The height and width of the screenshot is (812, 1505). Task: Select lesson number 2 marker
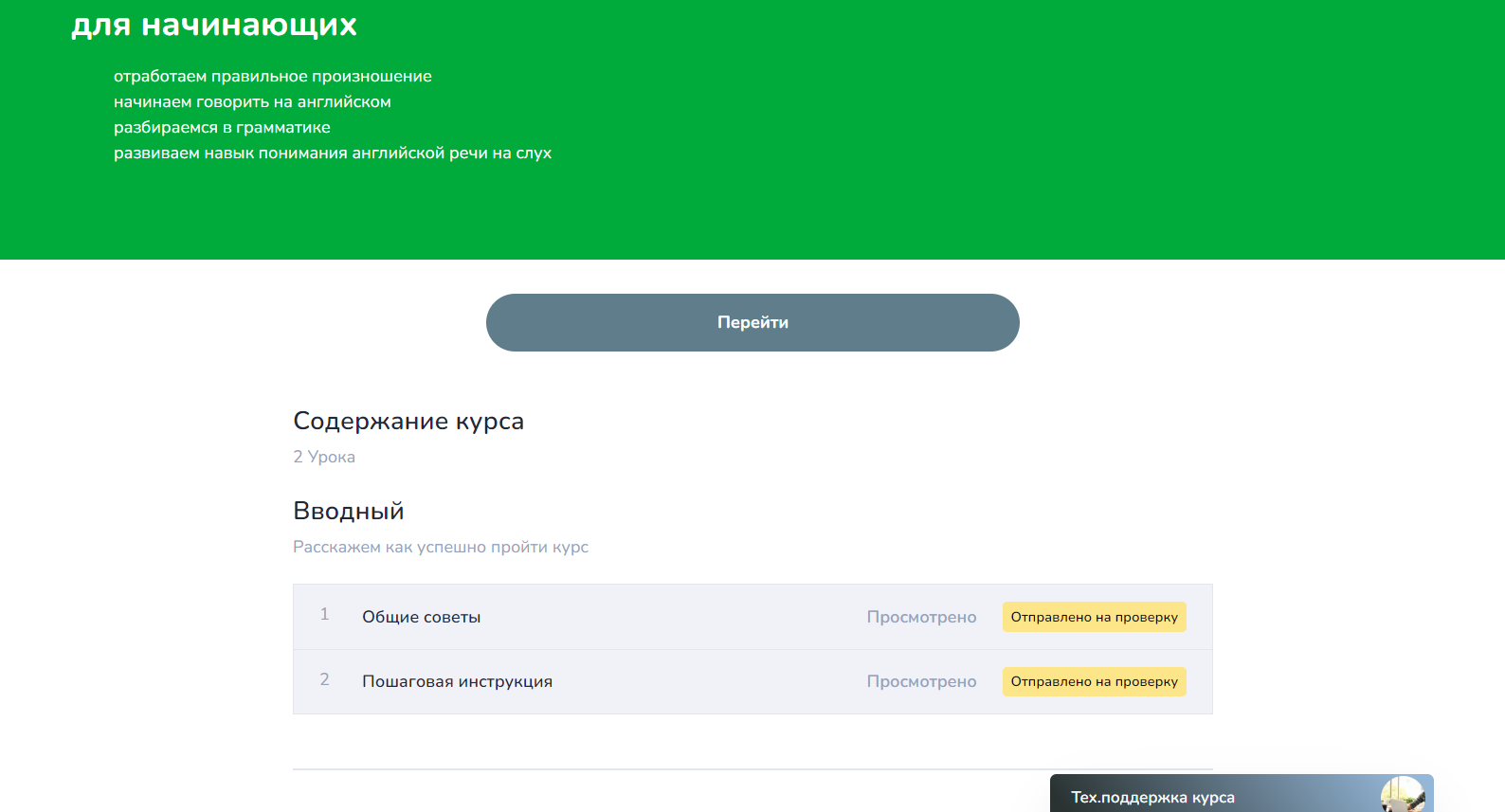click(324, 679)
